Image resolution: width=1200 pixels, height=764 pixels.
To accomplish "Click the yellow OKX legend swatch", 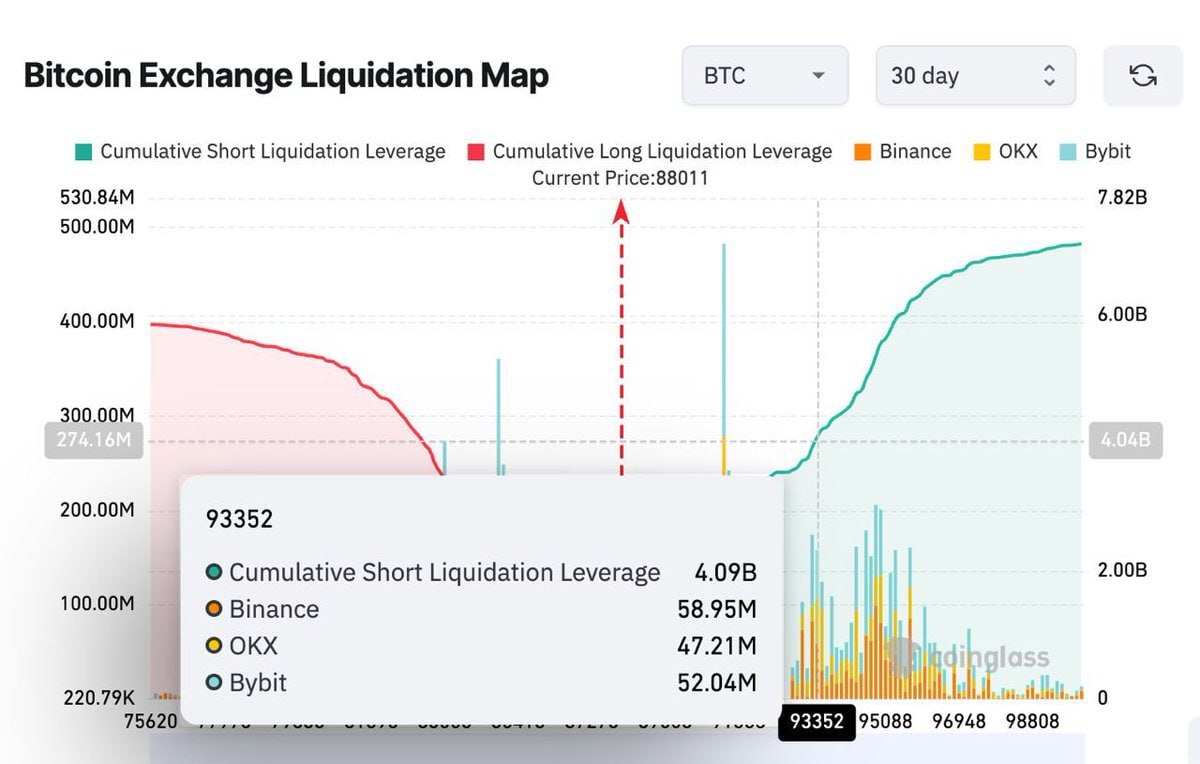I will (x=982, y=152).
